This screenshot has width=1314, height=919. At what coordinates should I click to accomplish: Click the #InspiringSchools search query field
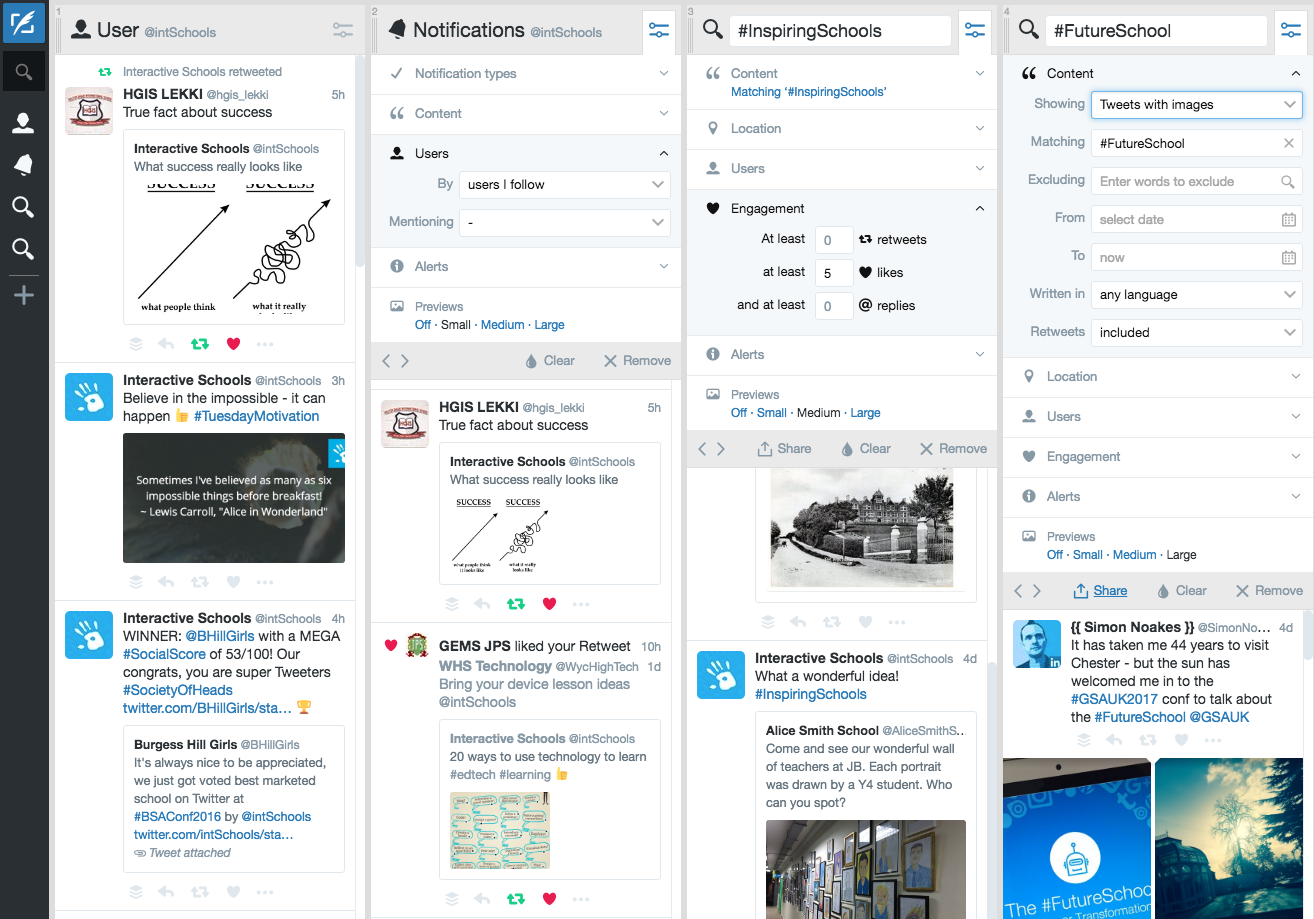pyautogui.click(x=840, y=31)
